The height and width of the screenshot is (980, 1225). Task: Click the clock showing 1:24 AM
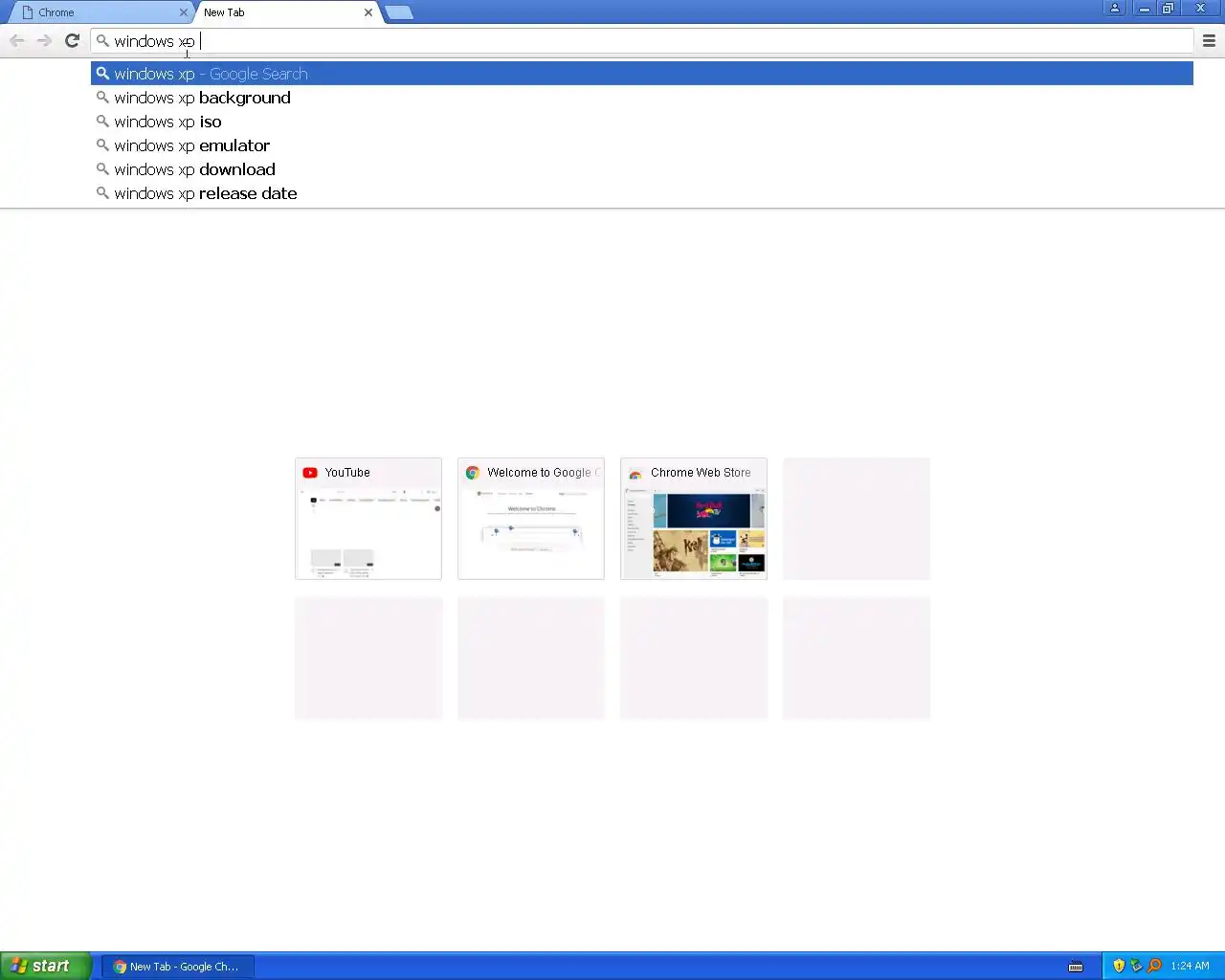[x=1190, y=967]
